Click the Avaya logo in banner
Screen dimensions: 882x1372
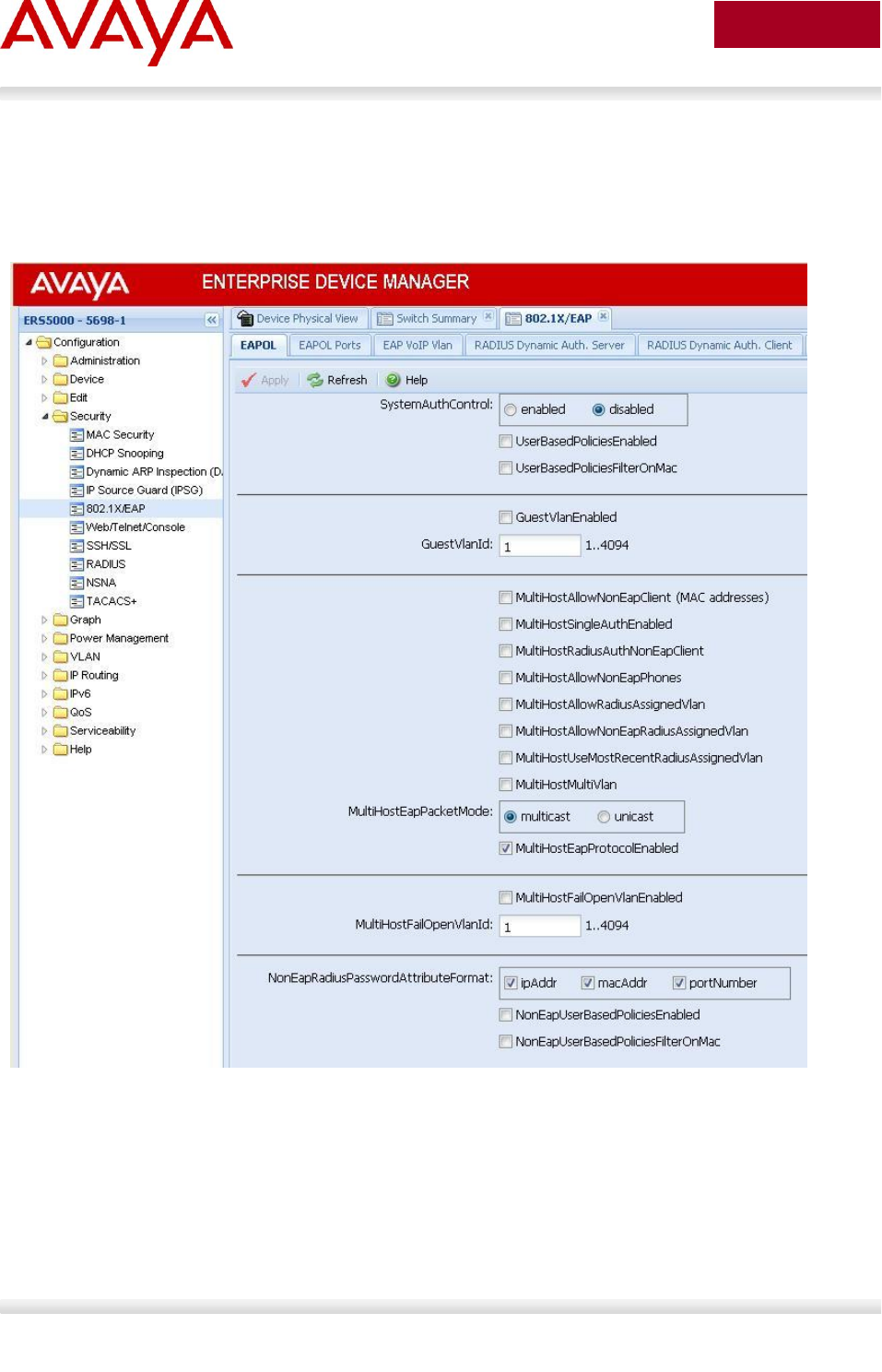79,284
